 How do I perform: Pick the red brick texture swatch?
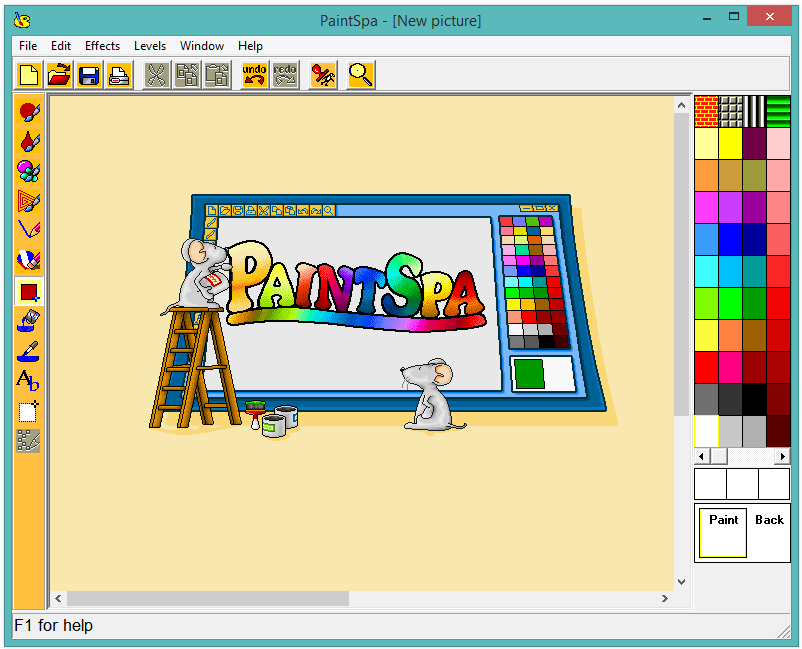coord(706,111)
